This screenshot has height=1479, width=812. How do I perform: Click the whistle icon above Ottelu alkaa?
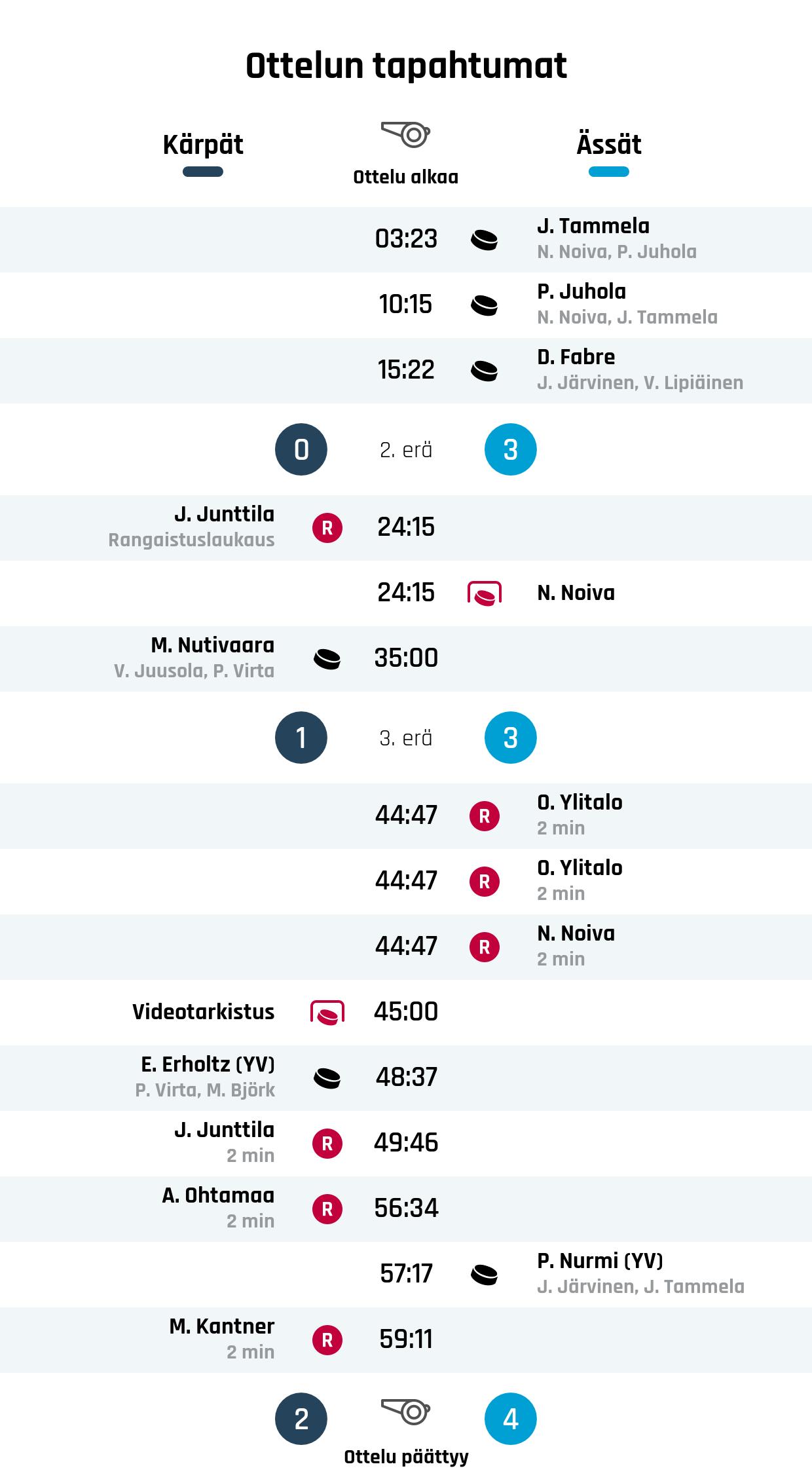pyautogui.click(x=405, y=134)
